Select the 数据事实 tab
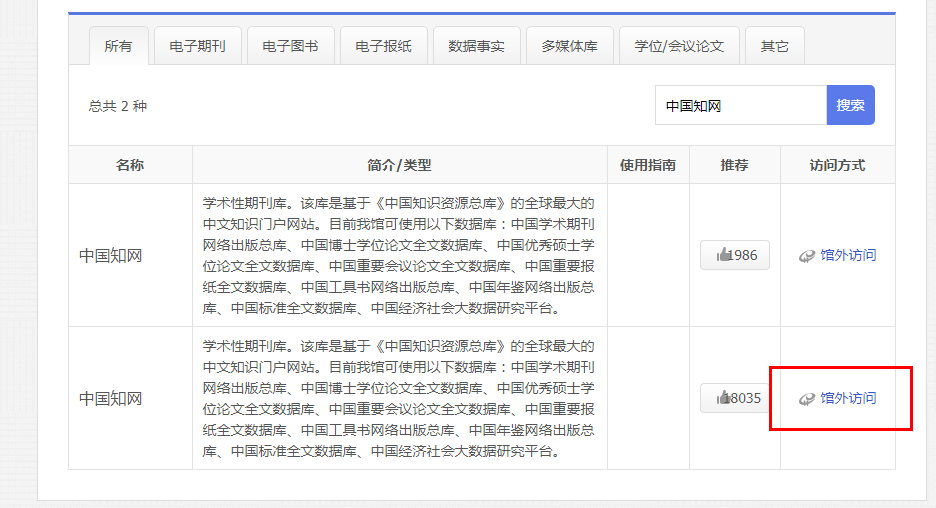This screenshot has width=936, height=508. 477,46
